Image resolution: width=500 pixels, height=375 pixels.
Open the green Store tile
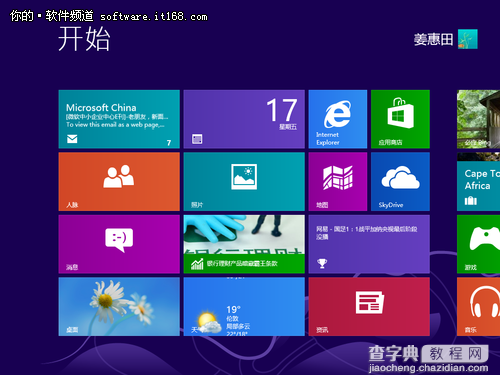400,119
